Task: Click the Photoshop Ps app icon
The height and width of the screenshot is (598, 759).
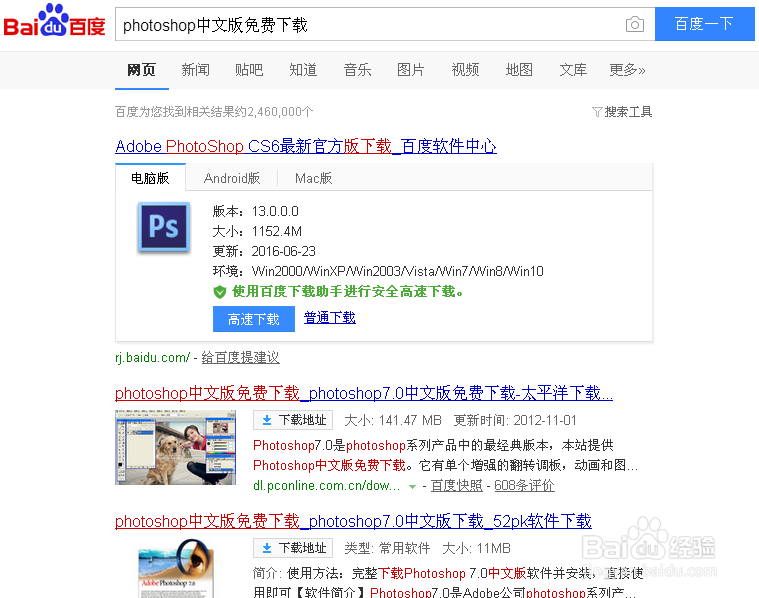Action: point(164,227)
